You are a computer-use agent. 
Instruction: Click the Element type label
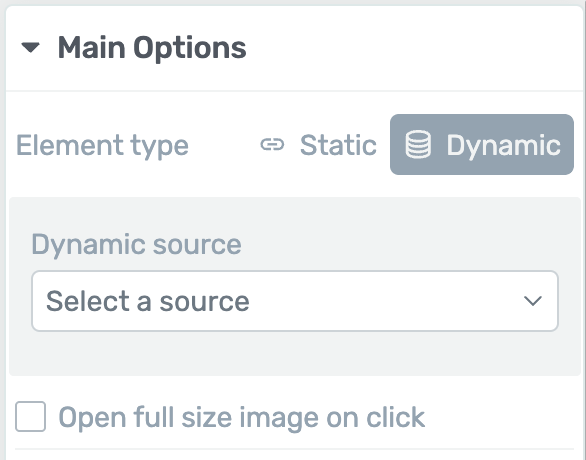102,145
